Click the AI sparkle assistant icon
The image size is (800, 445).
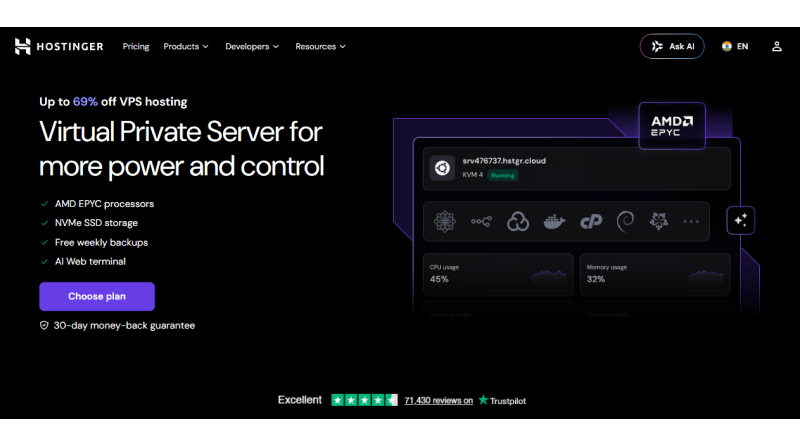(x=740, y=220)
